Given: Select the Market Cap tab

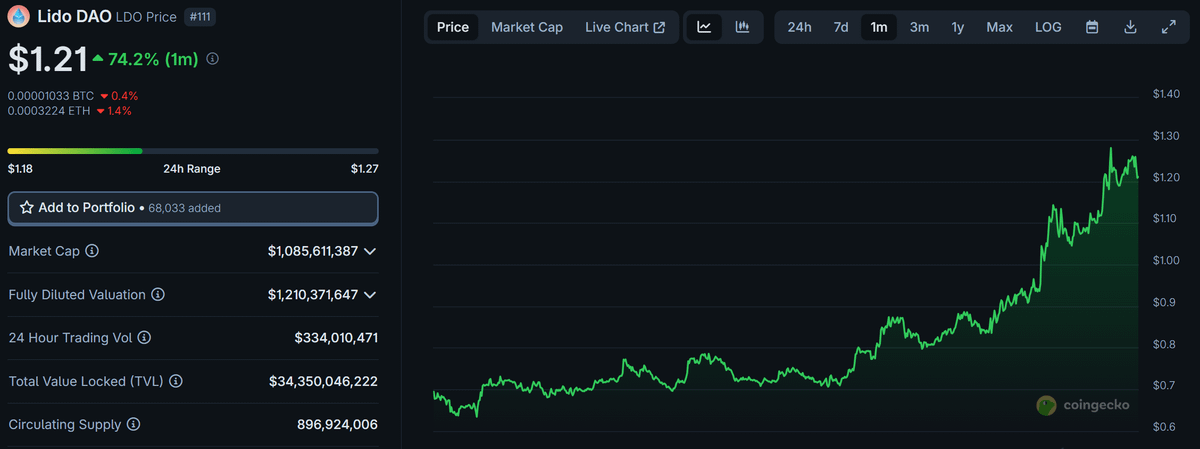Looking at the screenshot, I should [x=527, y=27].
